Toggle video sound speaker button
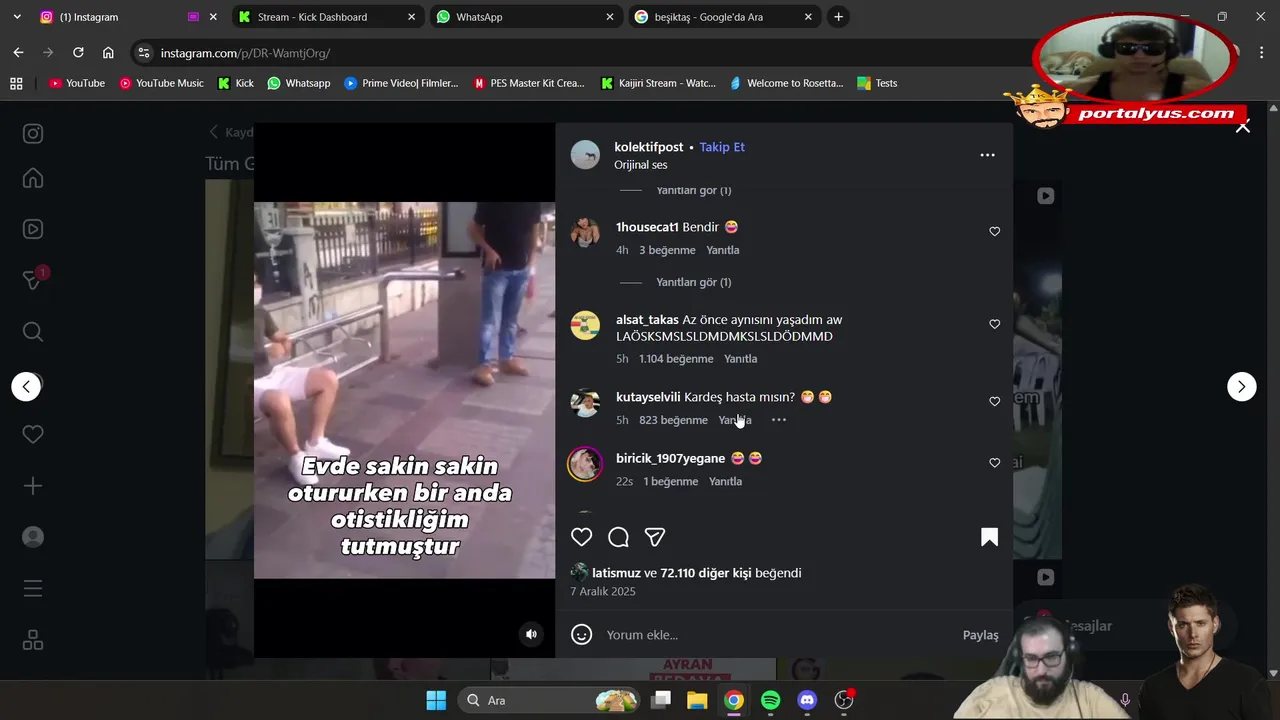Viewport: 1280px width, 720px height. (531, 634)
